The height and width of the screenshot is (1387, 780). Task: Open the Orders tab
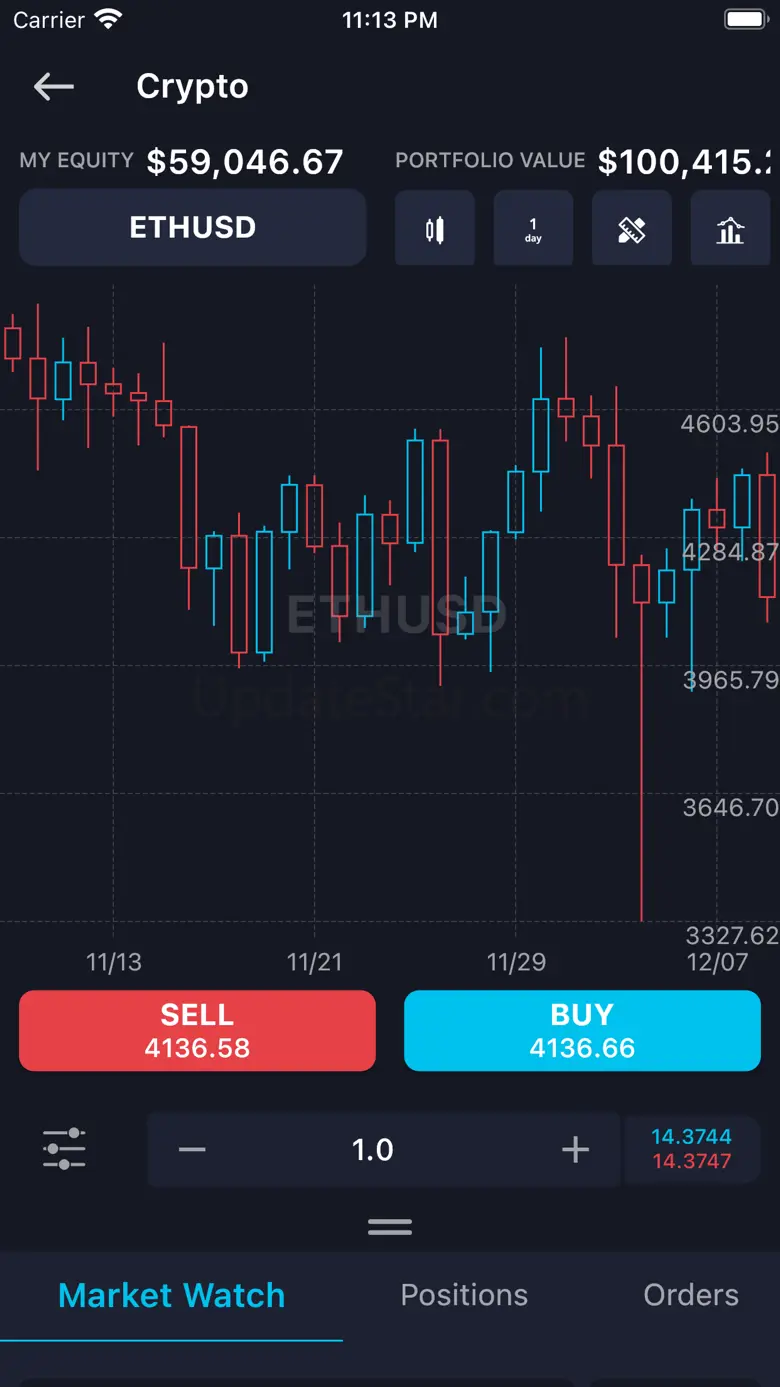(x=691, y=1295)
